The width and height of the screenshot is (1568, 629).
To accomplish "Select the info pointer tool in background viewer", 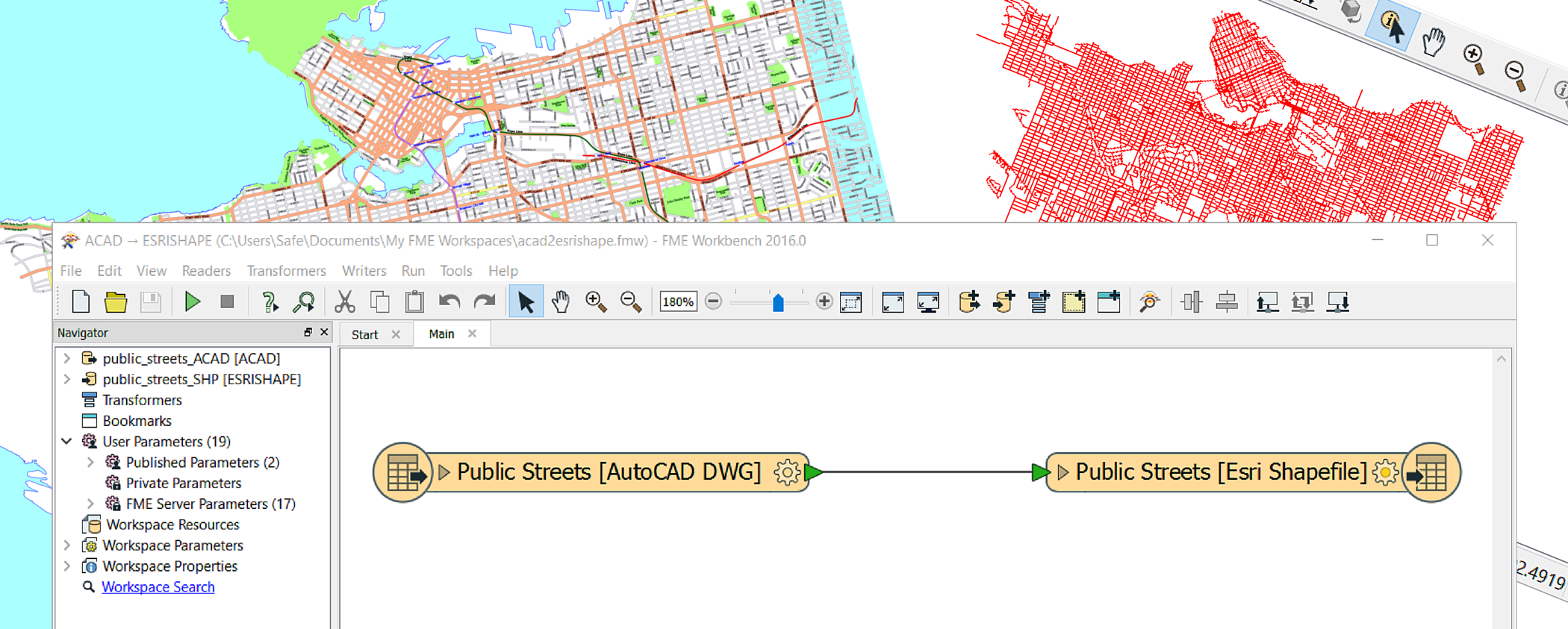I will pyautogui.click(x=1391, y=28).
